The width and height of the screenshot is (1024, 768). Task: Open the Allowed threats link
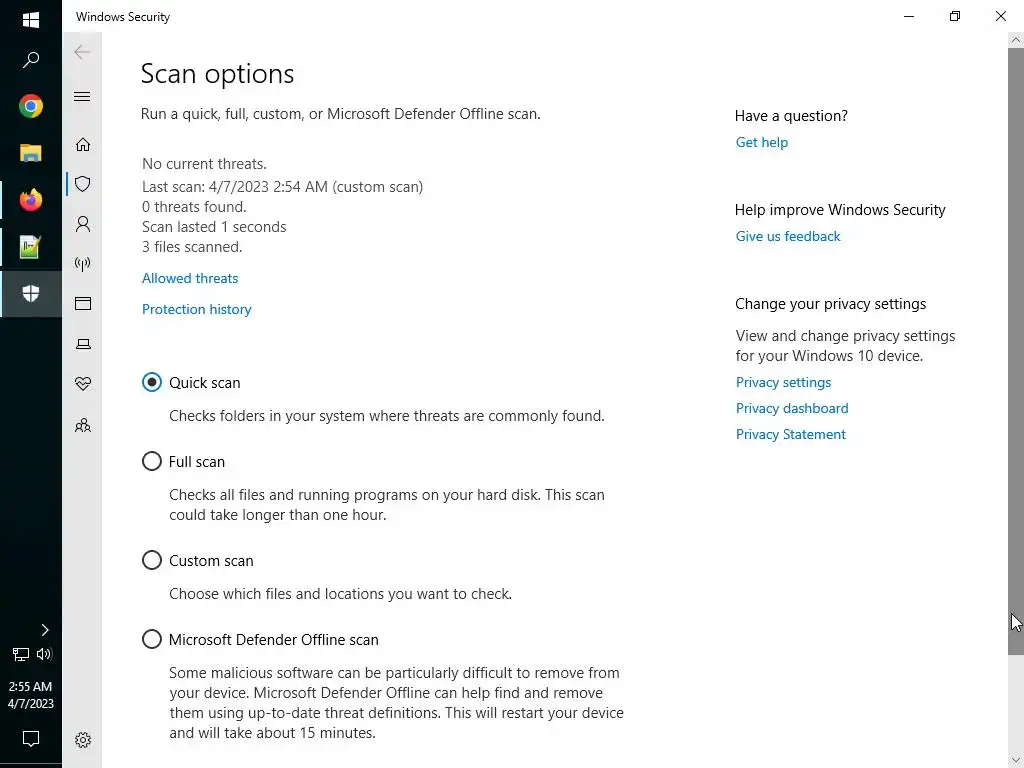coord(190,278)
